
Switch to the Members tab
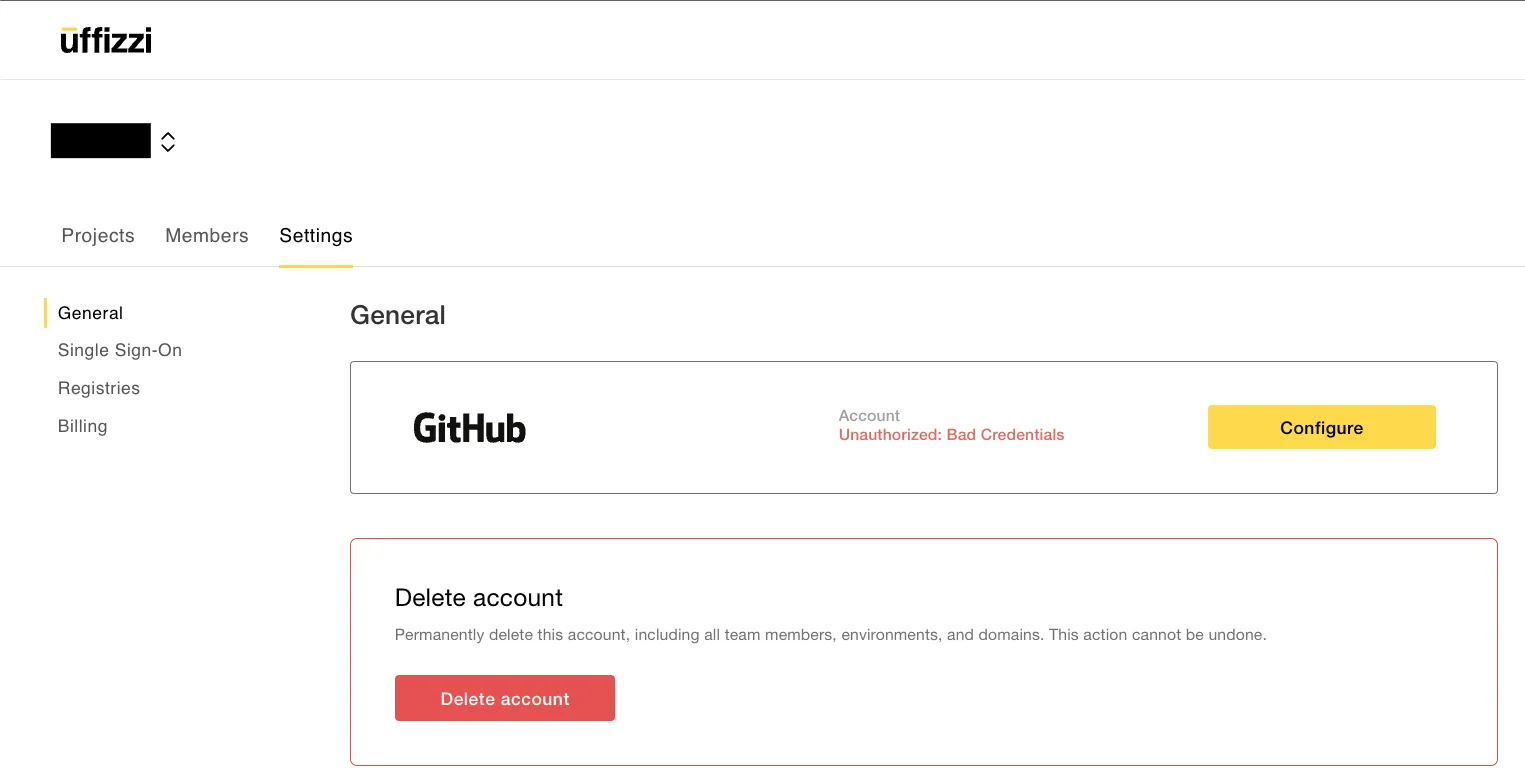pyautogui.click(x=206, y=236)
